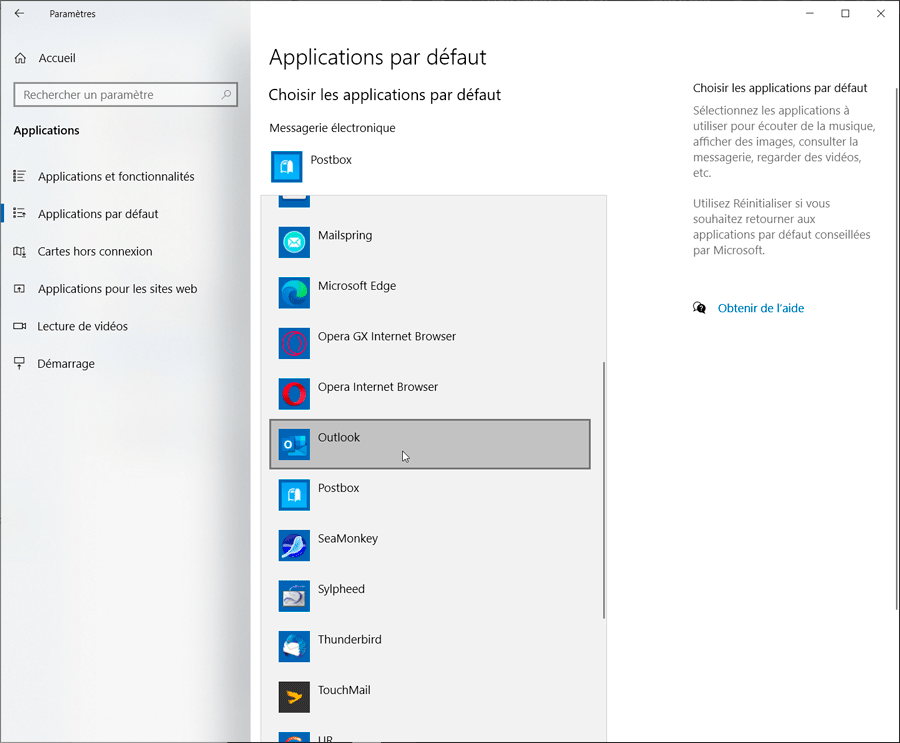Image resolution: width=900 pixels, height=743 pixels.
Task: Choose the Sylpheed icon
Action: (294, 596)
